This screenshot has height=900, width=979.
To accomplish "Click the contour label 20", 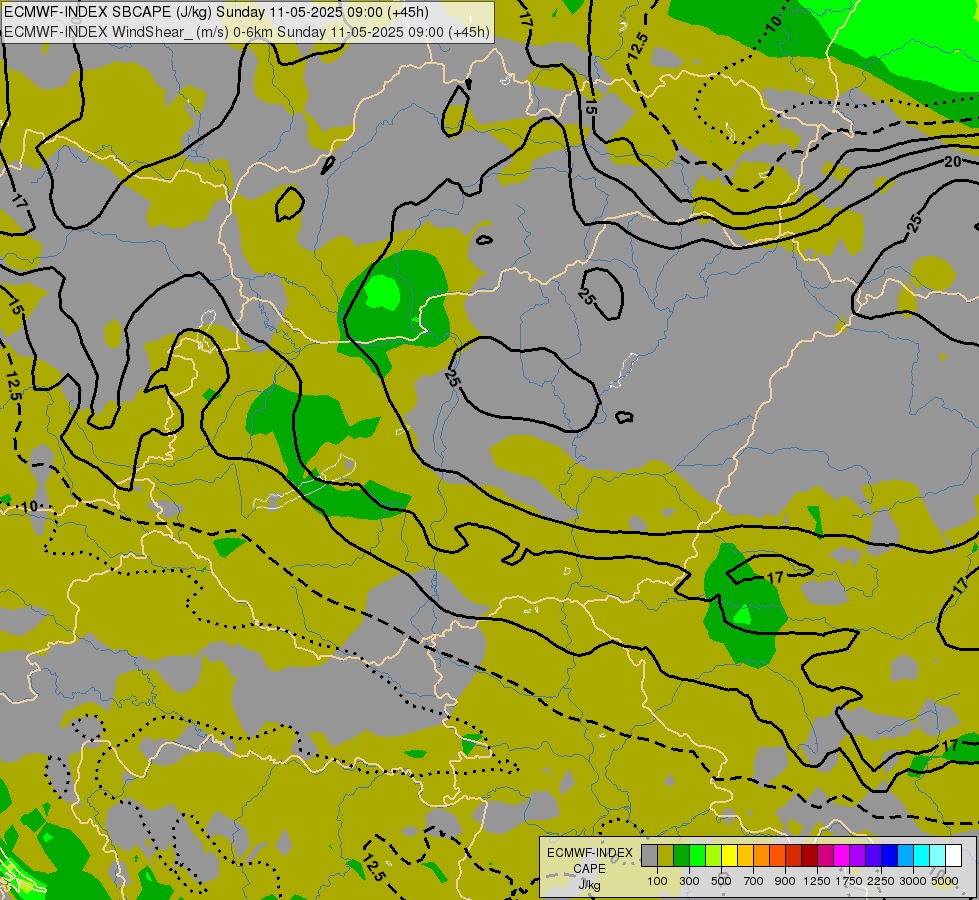I will point(953,162).
